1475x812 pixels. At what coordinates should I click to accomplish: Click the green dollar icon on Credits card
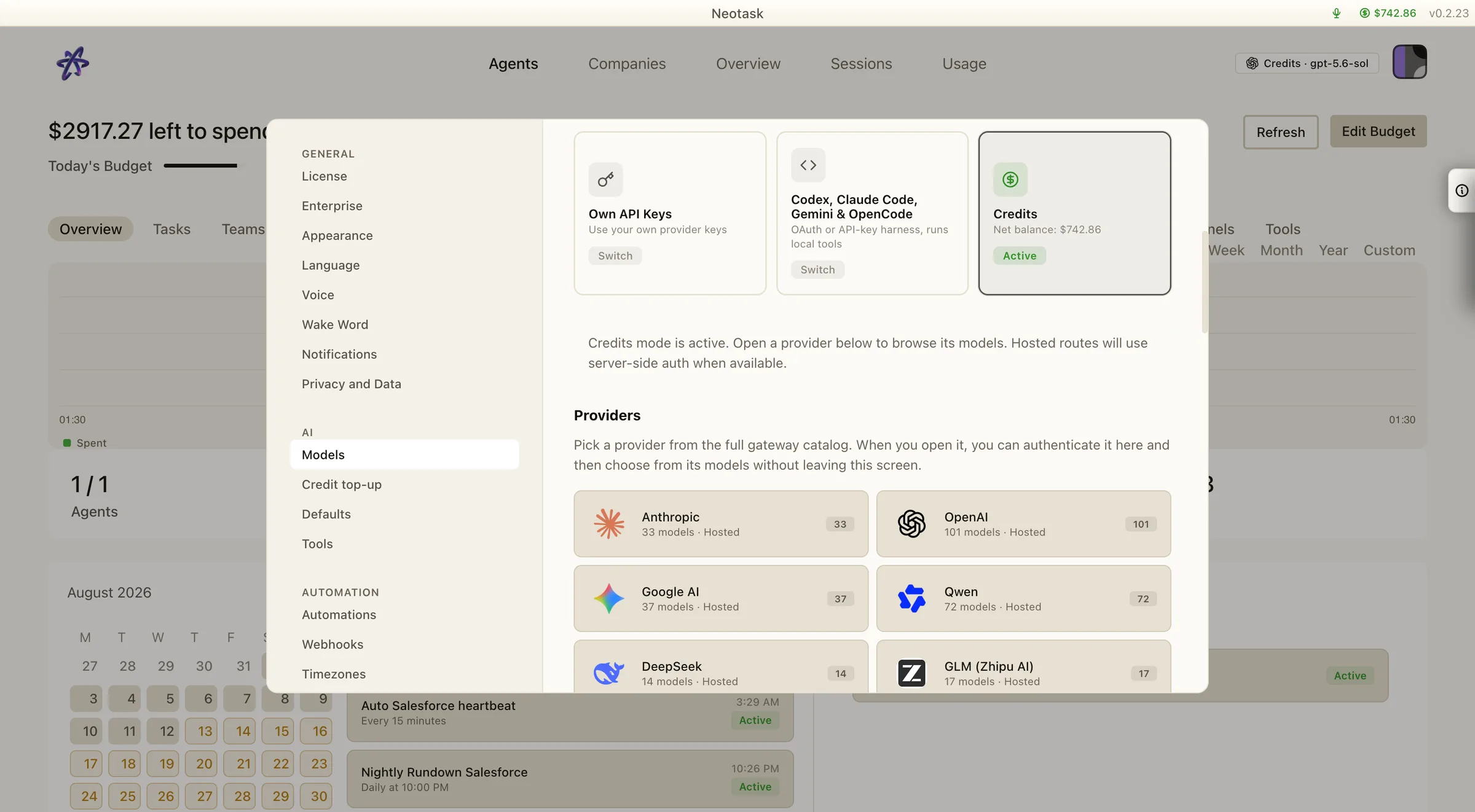(1010, 179)
